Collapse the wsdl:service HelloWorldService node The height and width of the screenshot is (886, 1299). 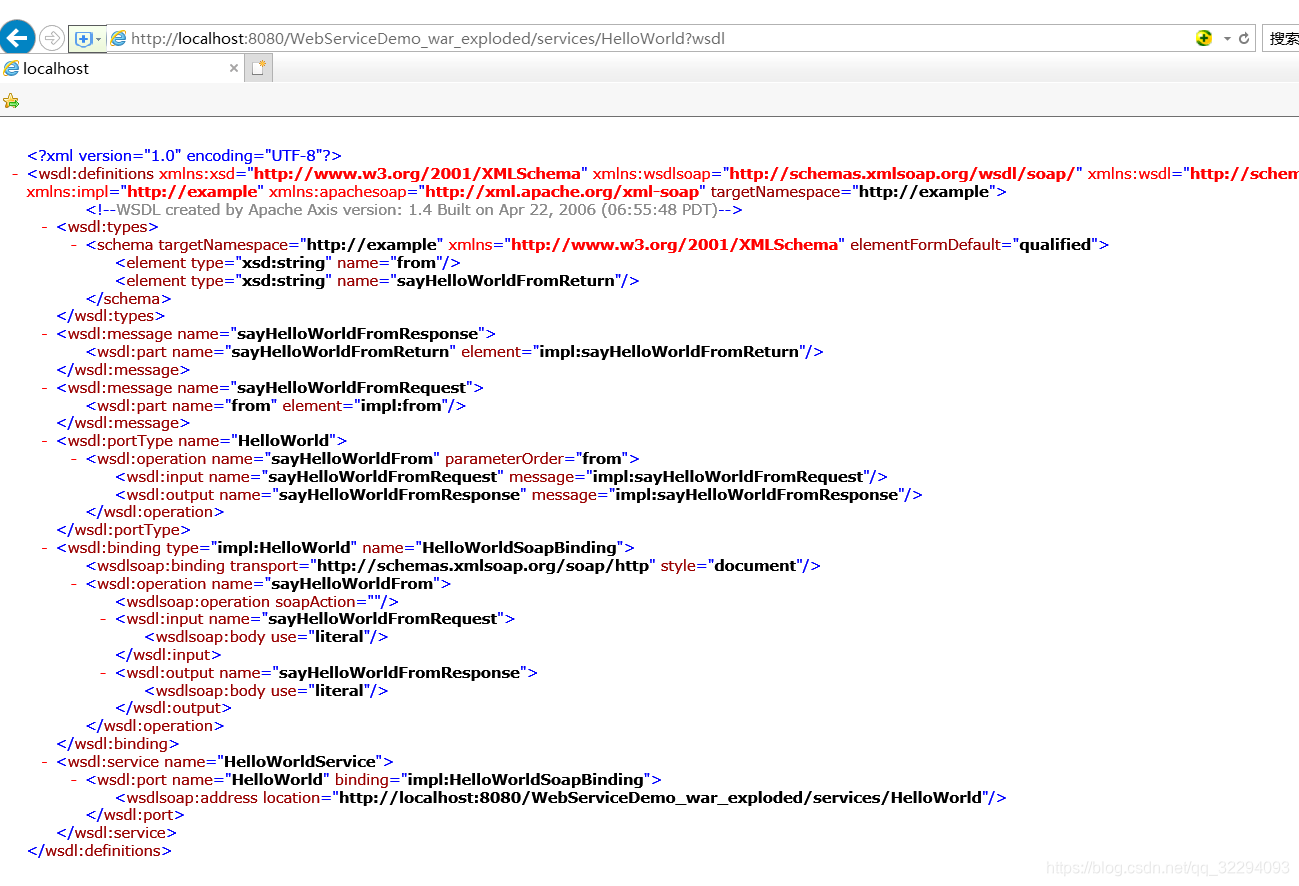[x=46, y=762]
